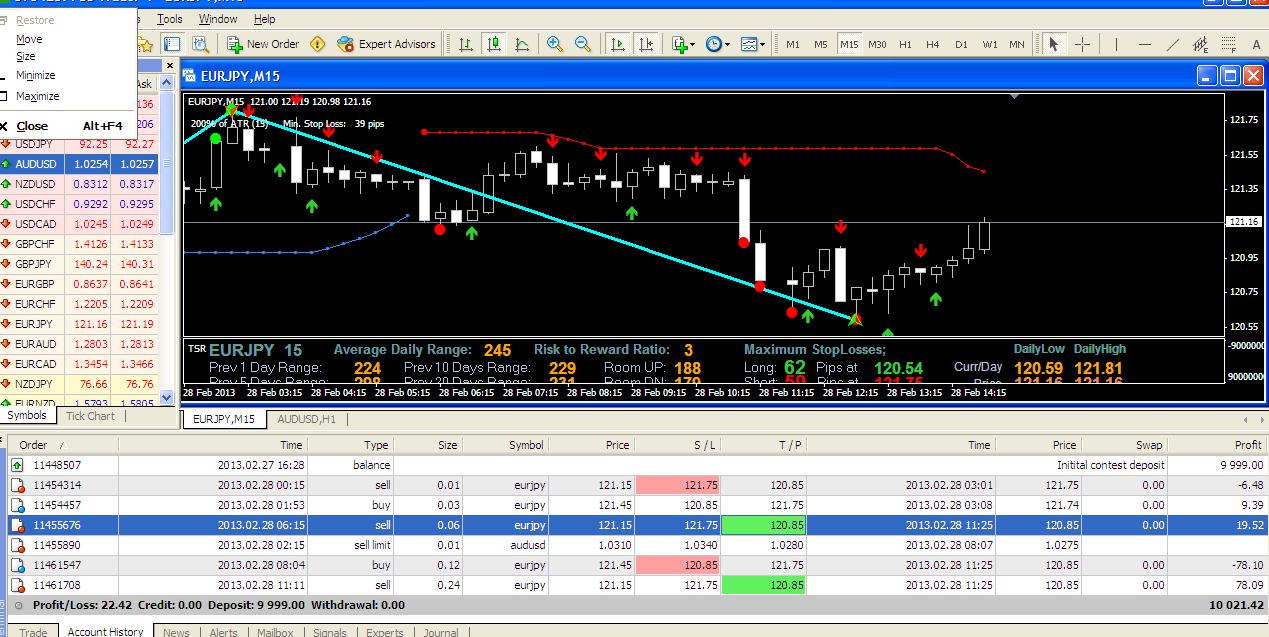Open the Help menu

[x=265, y=19]
